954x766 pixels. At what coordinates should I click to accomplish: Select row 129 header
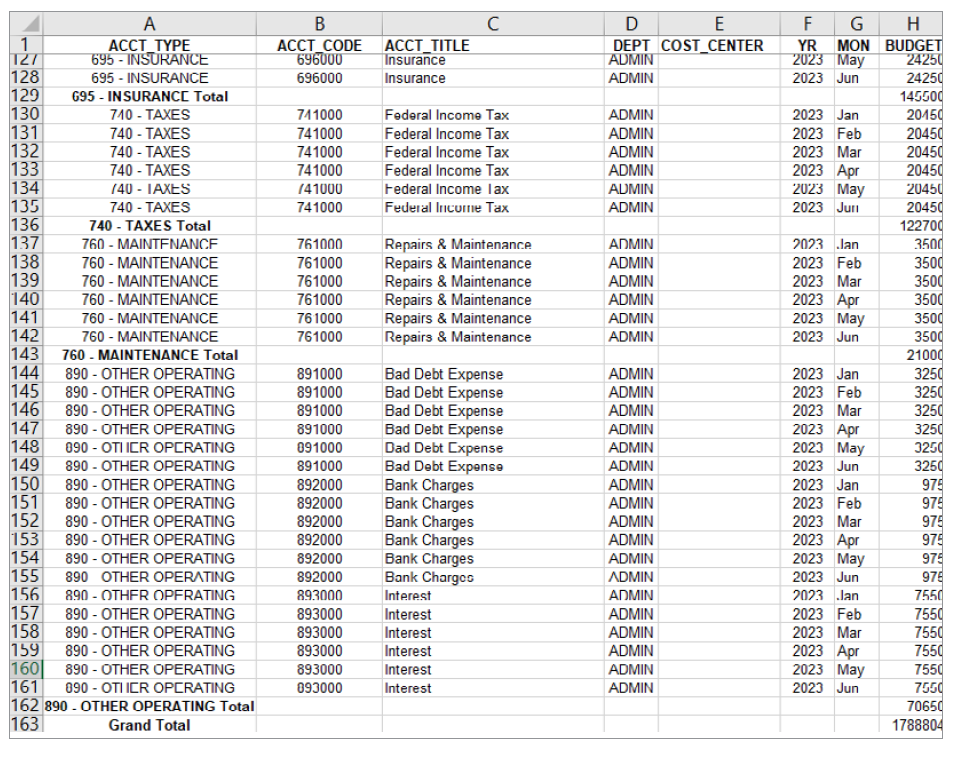click(x=26, y=96)
